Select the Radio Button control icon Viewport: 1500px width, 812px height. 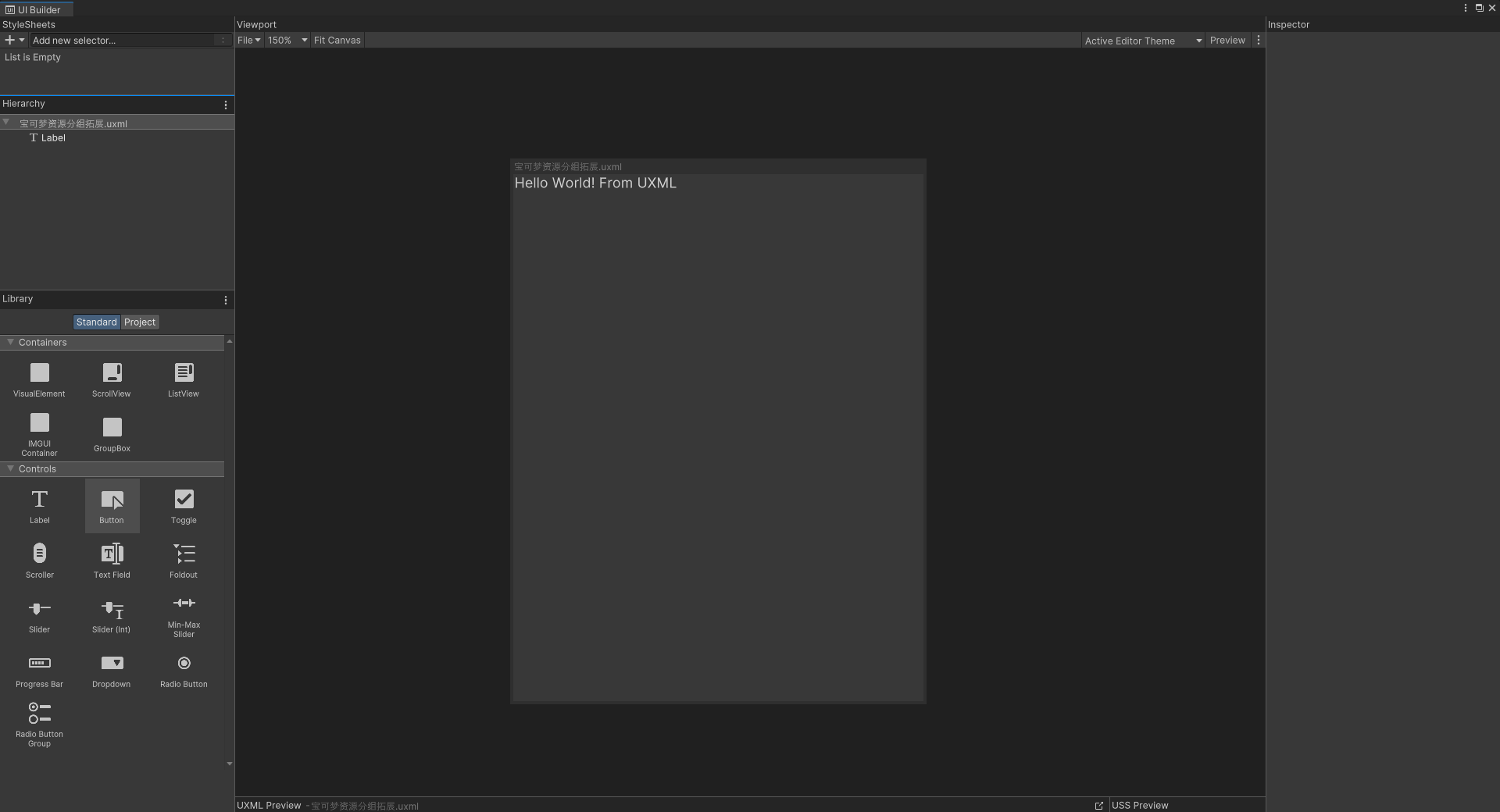click(x=184, y=664)
